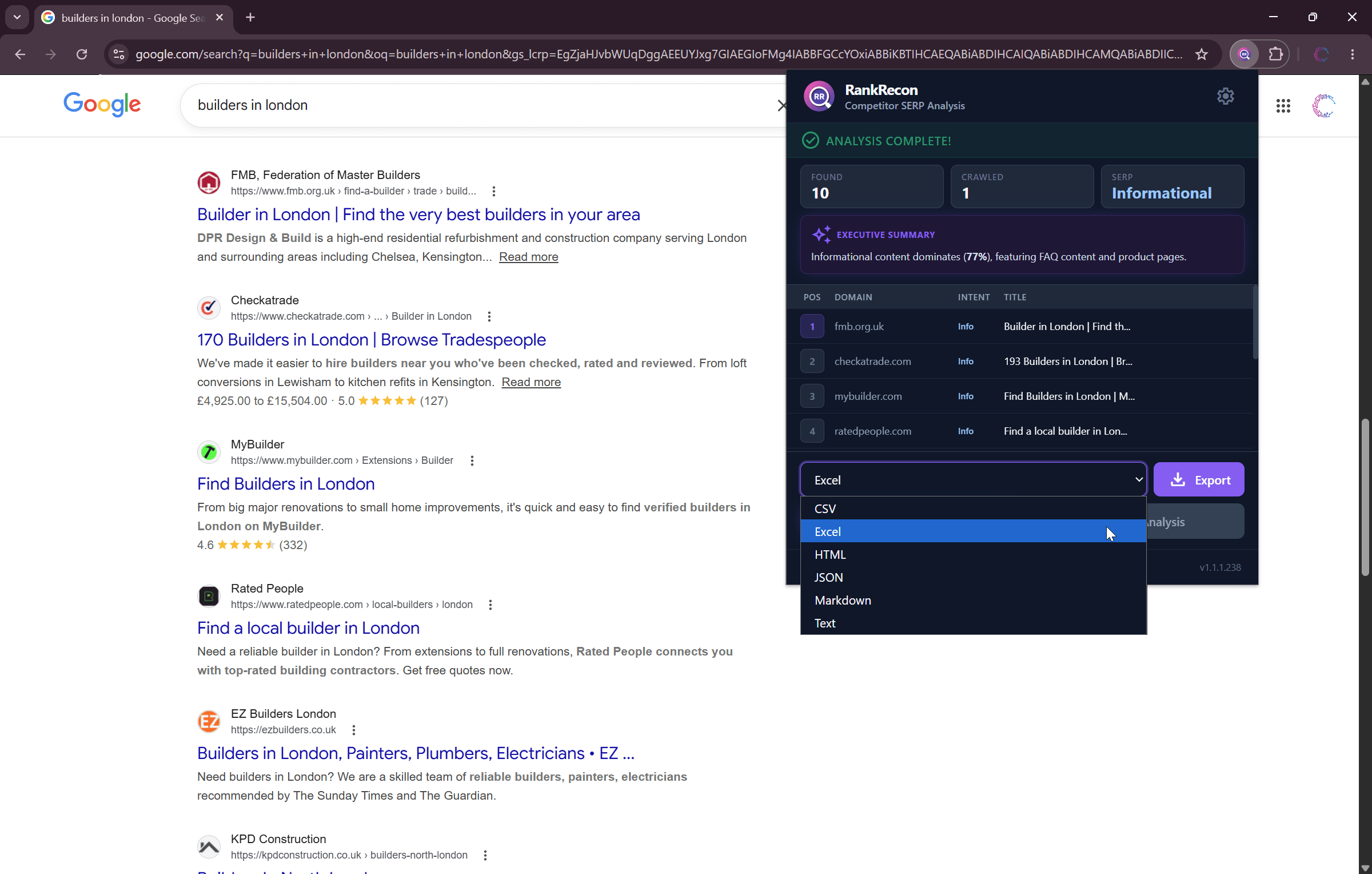This screenshot has height=874, width=1372.
Task: Click the version v1.1.1.238 label
Action: pyautogui.click(x=1220, y=567)
